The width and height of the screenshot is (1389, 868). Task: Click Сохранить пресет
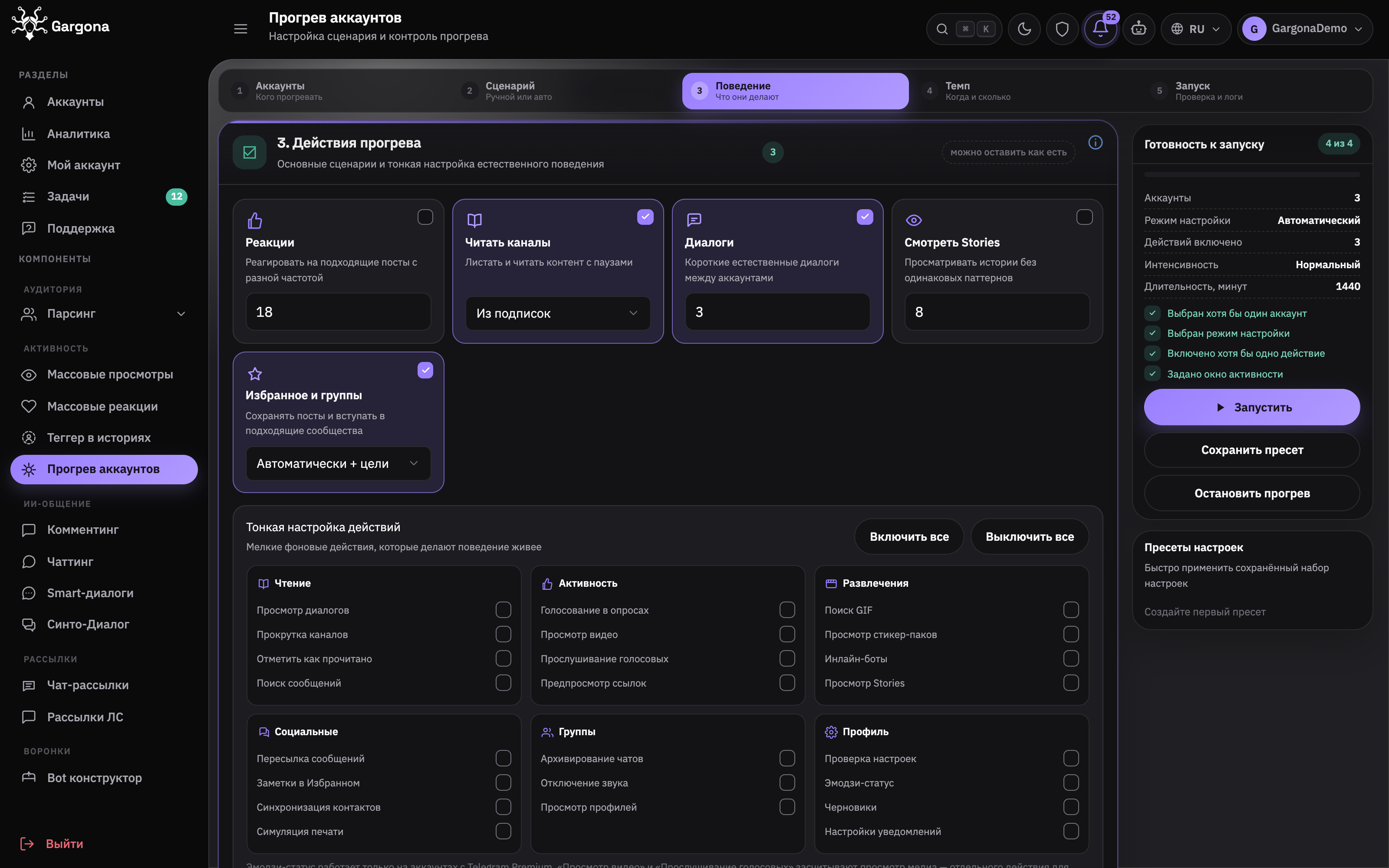pos(1252,450)
